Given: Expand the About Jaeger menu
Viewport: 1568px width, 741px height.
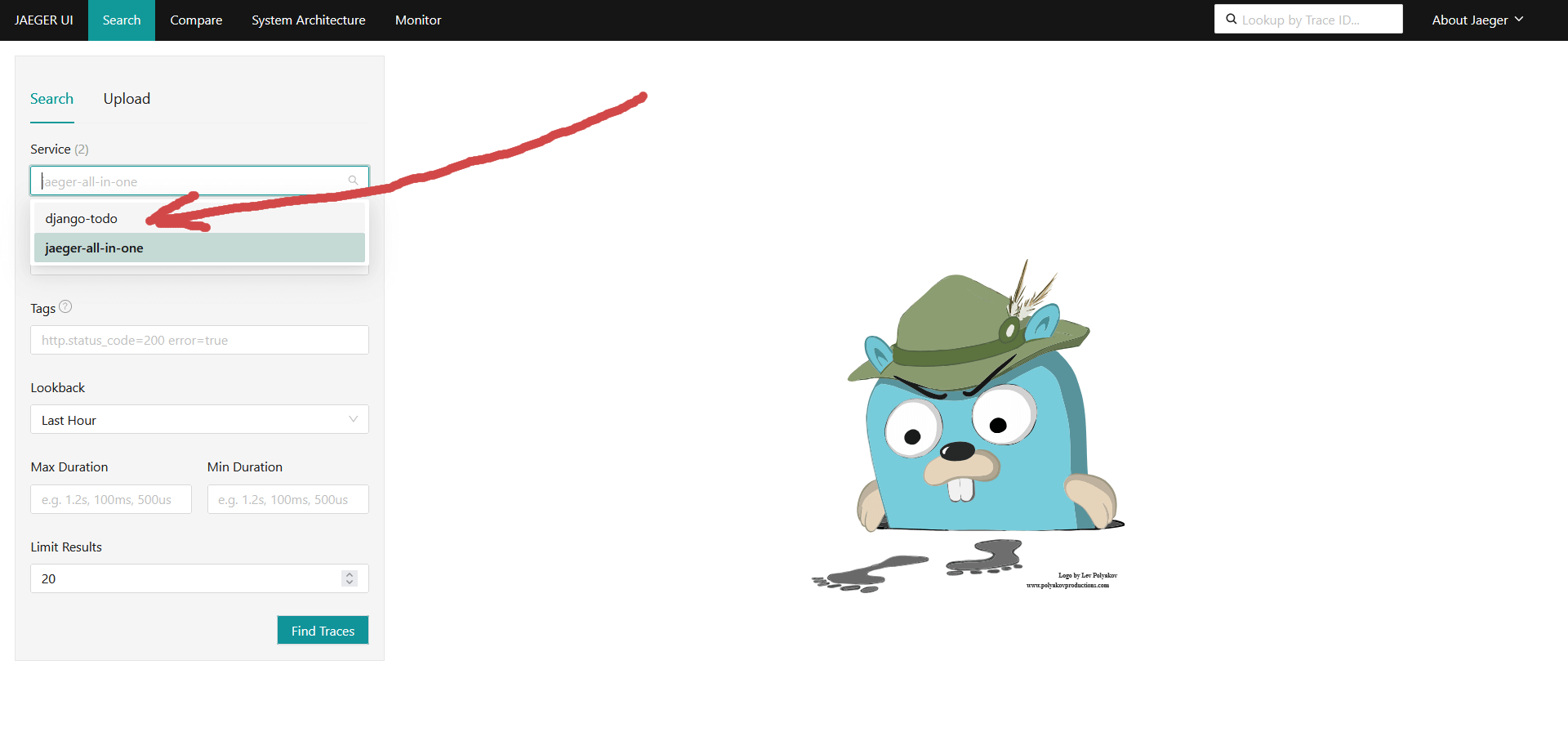Looking at the screenshot, I should pyautogui.click(x=1477, y=20).
